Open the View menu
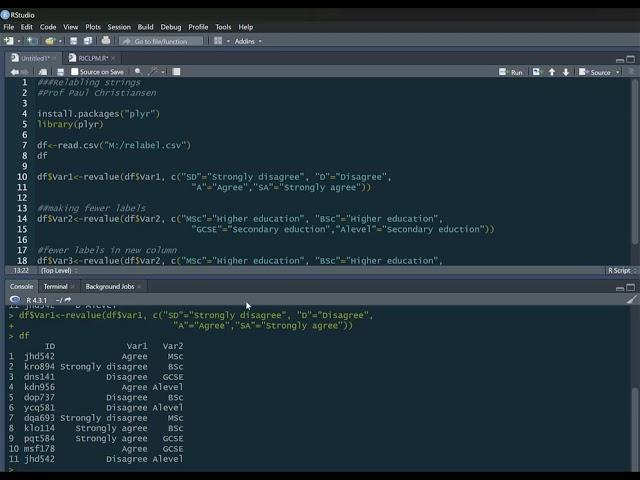 [70, 27]
